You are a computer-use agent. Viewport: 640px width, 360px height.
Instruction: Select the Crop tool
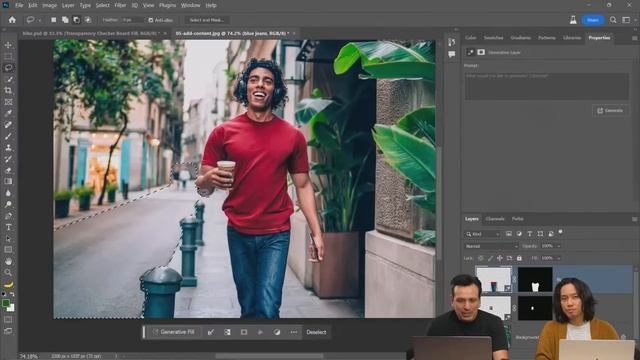tap(8, 91)
